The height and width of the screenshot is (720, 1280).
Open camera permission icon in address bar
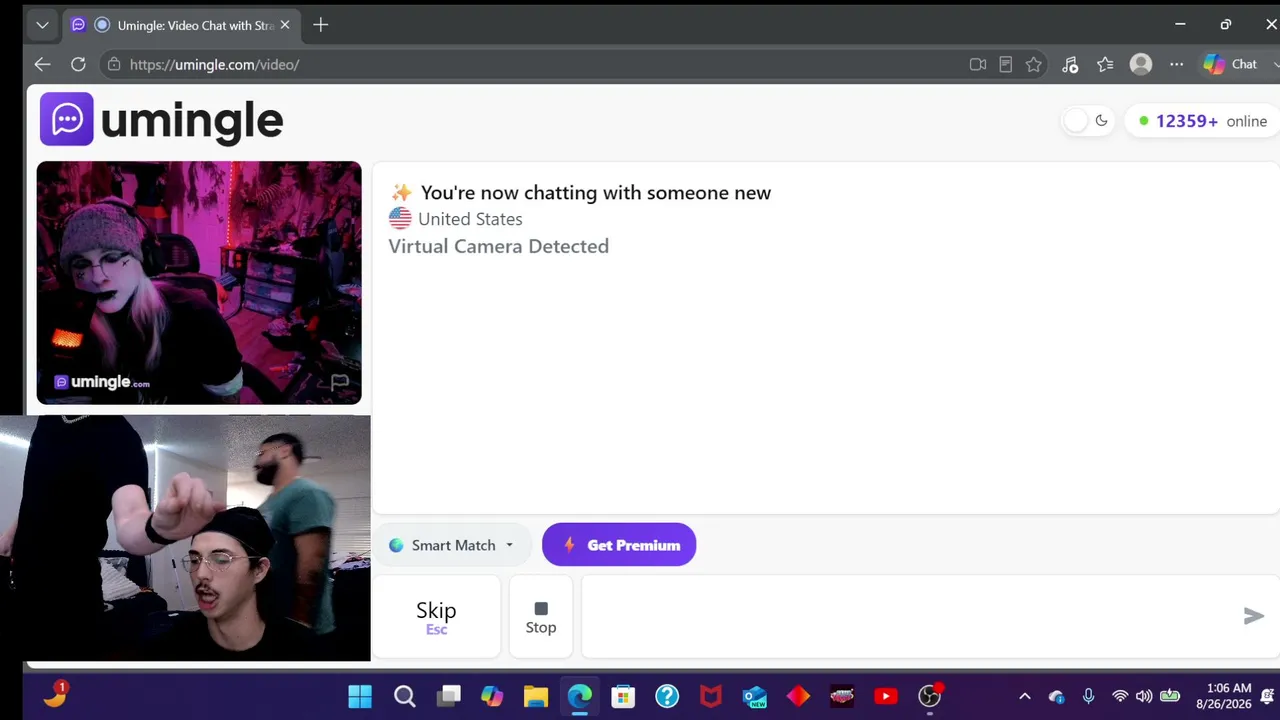978,64
